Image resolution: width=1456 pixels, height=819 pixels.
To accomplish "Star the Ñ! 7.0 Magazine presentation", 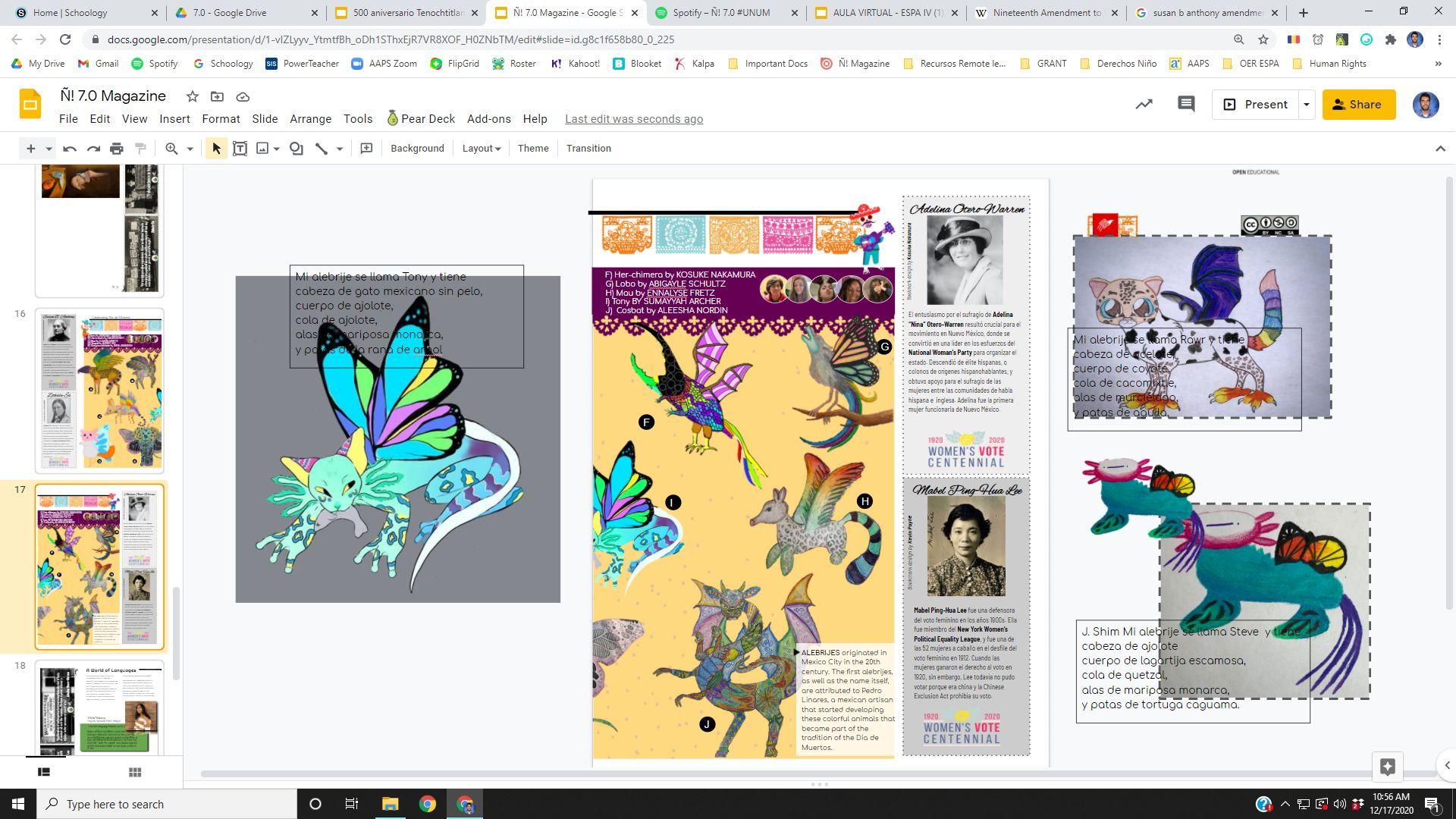I will click(193, 96).
